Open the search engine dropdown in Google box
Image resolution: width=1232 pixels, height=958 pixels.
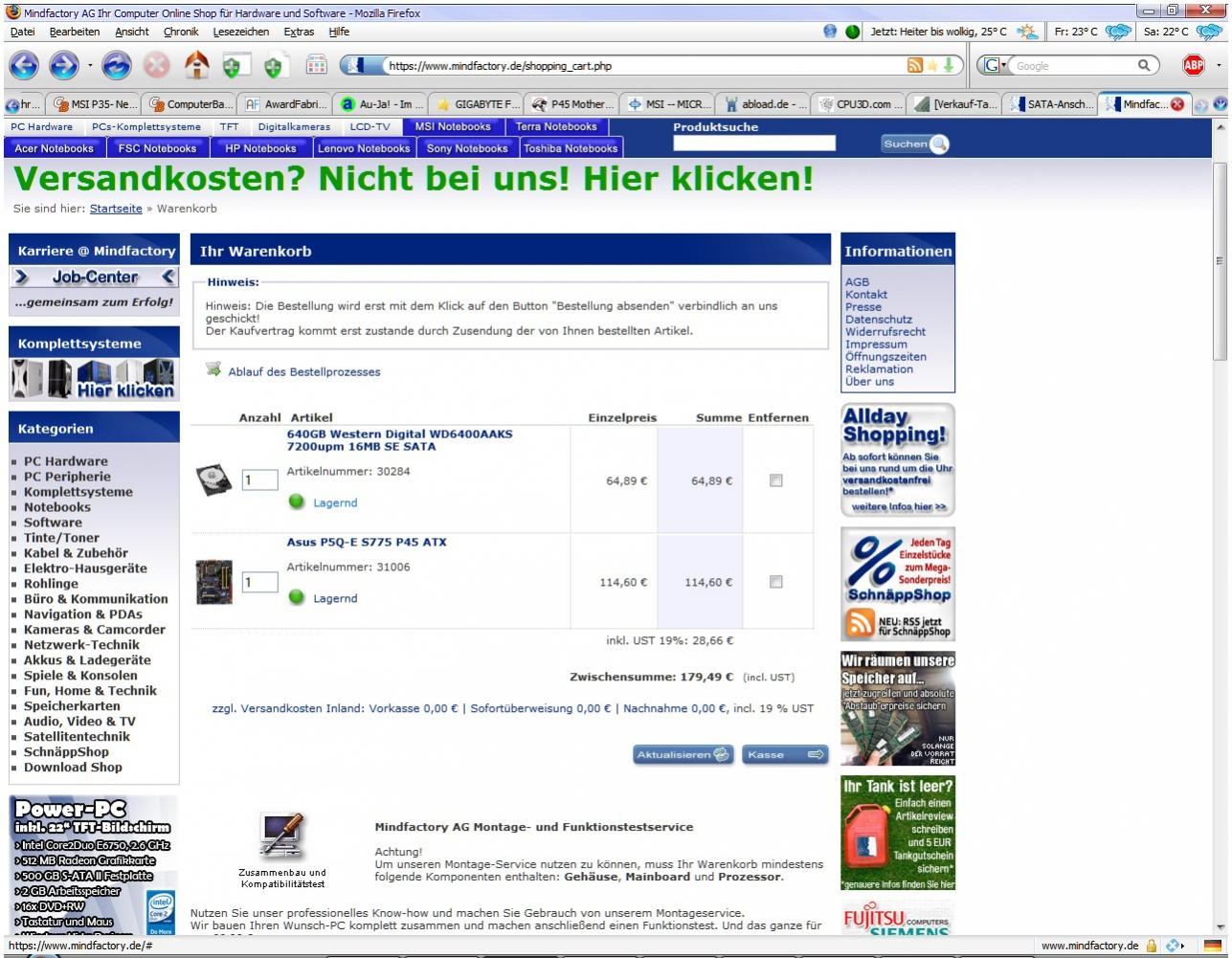click(995, 66)
